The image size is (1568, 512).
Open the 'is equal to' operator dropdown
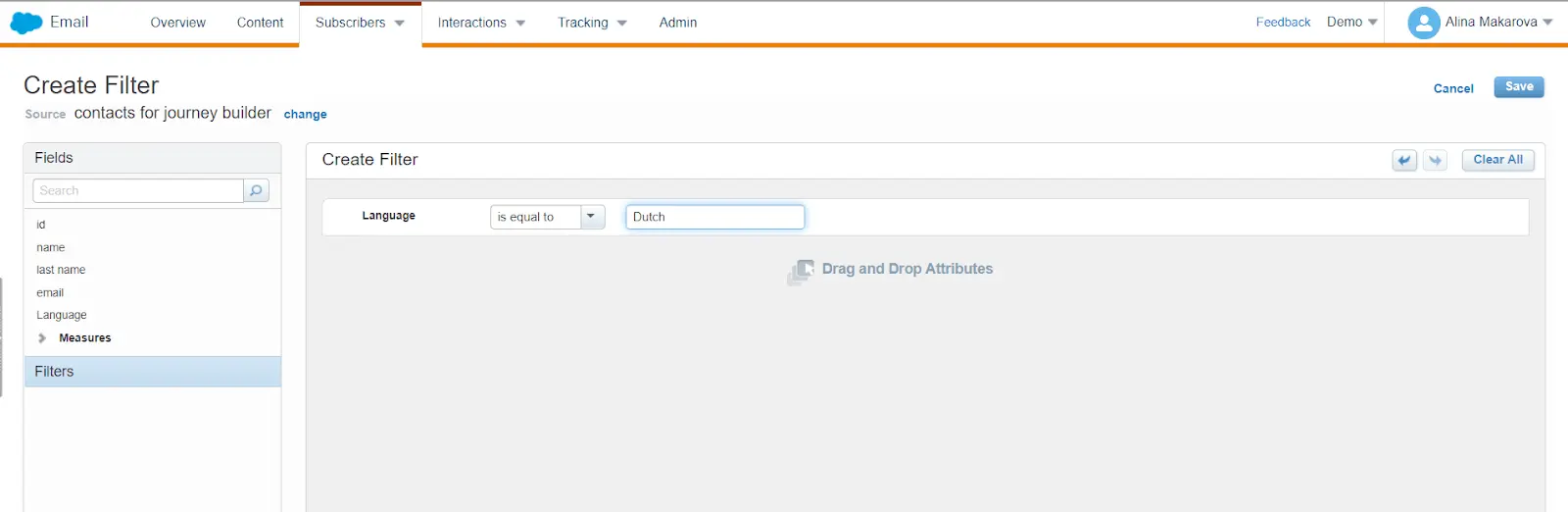(592, 217)
